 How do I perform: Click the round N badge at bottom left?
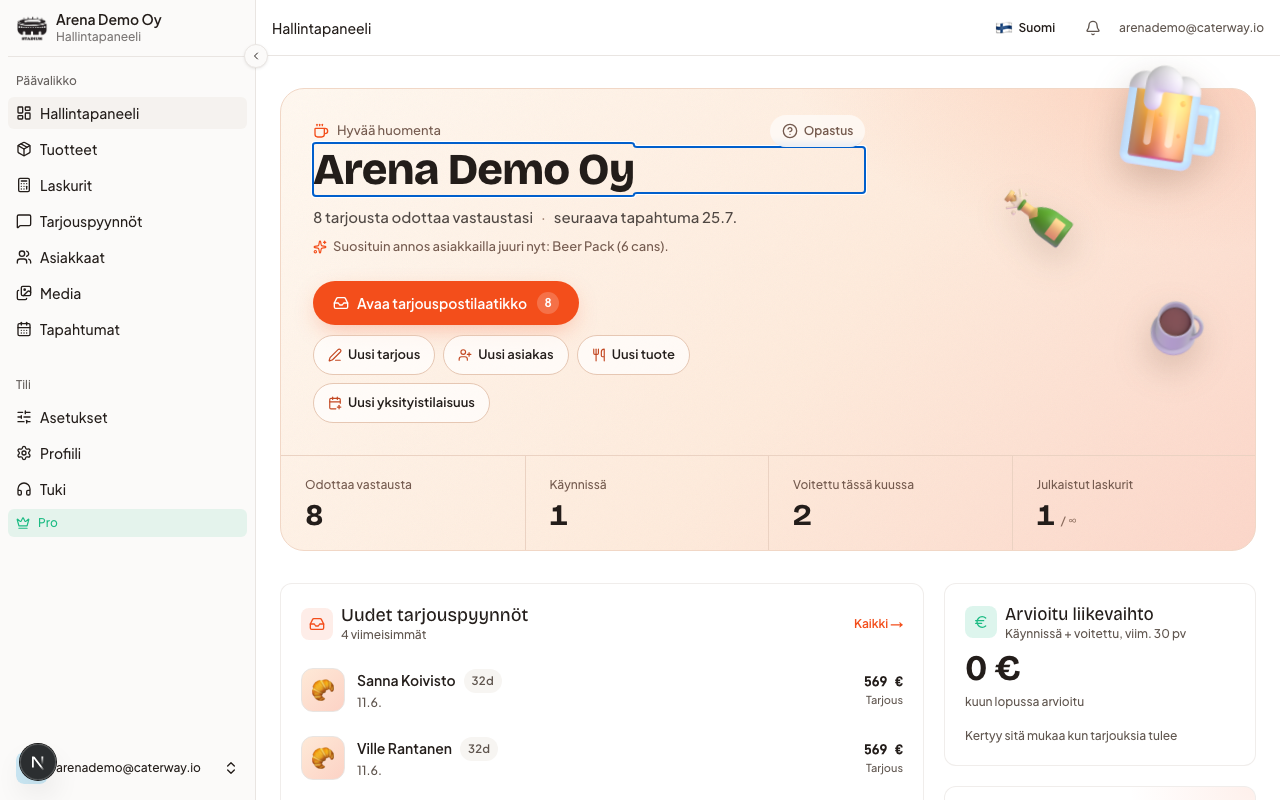pyautogui.click(x=38, y=762)
